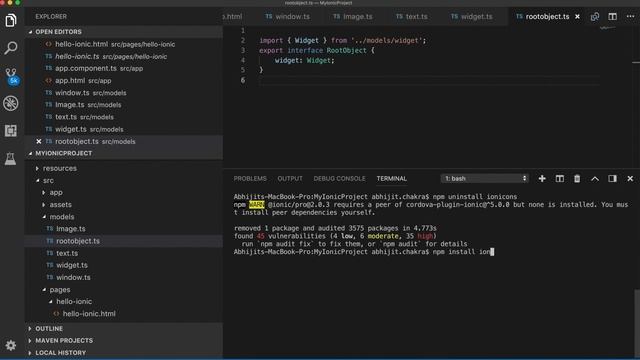Open the editor More Actions menu
640x360 pixels.
point(630,17)
